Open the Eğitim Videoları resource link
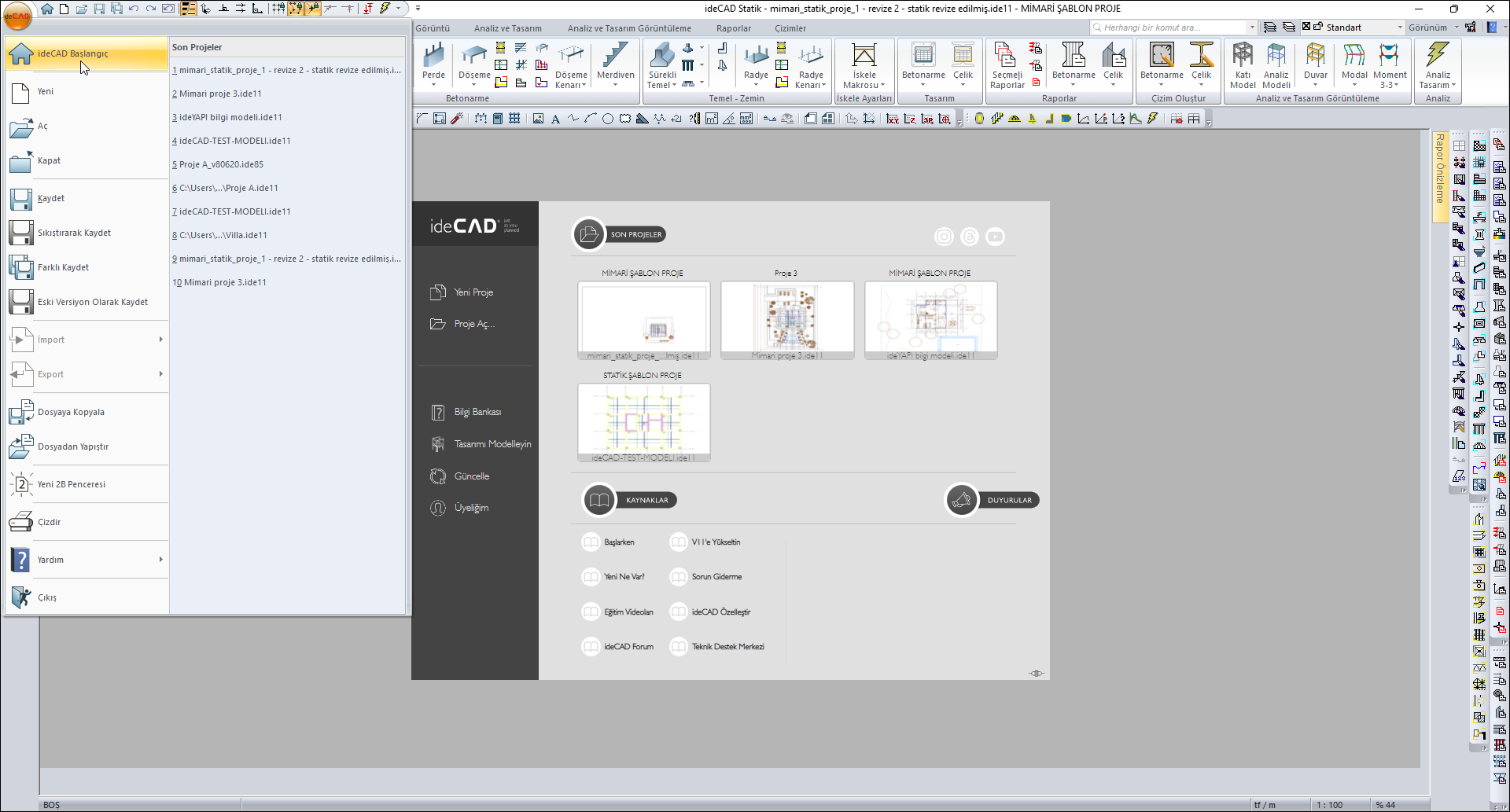1510x812 pixels. [x=628, y=612]
